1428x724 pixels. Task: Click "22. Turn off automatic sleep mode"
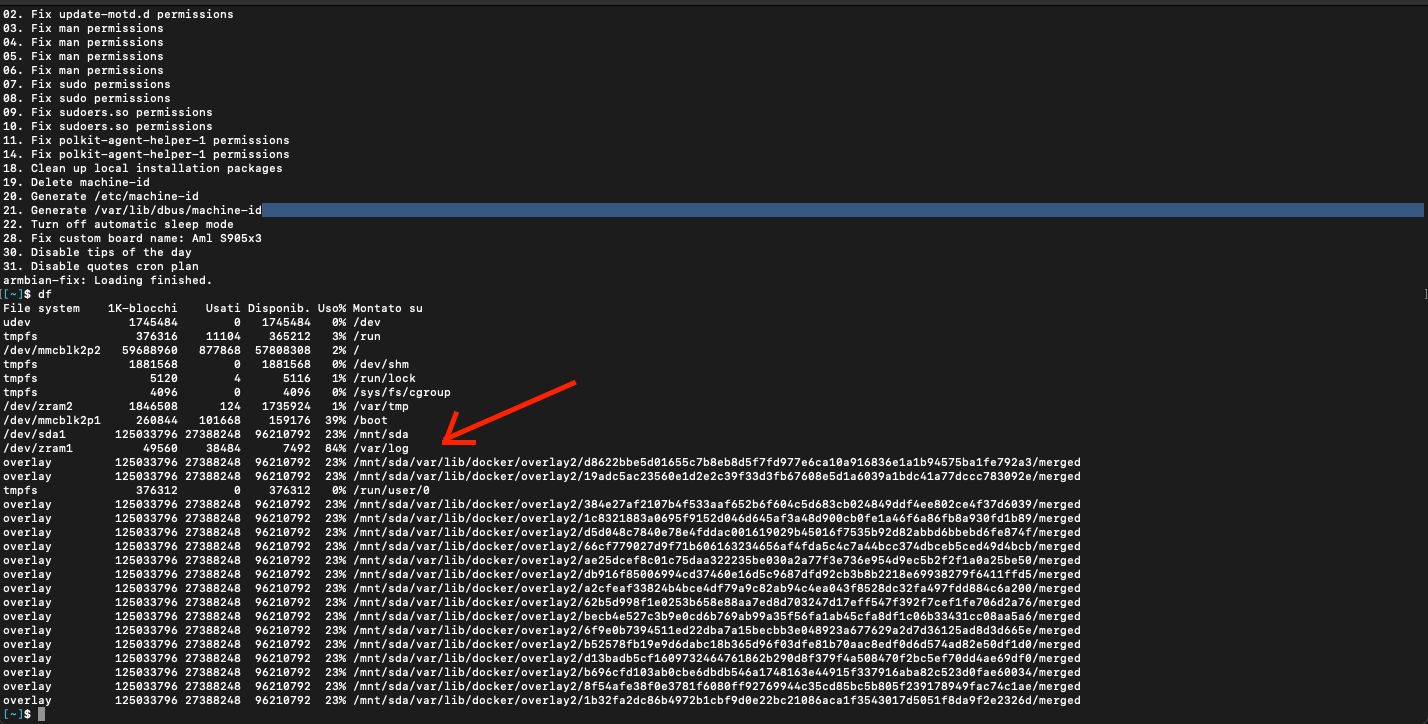point(118,224)
